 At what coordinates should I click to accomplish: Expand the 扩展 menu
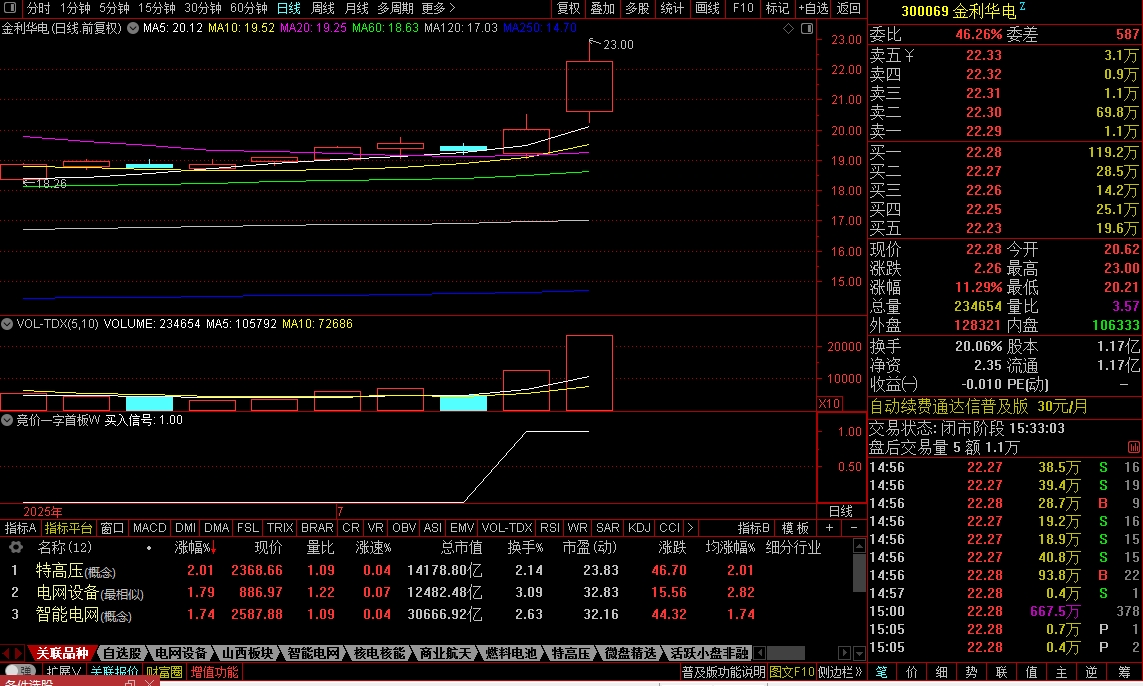tap(62, 671)
